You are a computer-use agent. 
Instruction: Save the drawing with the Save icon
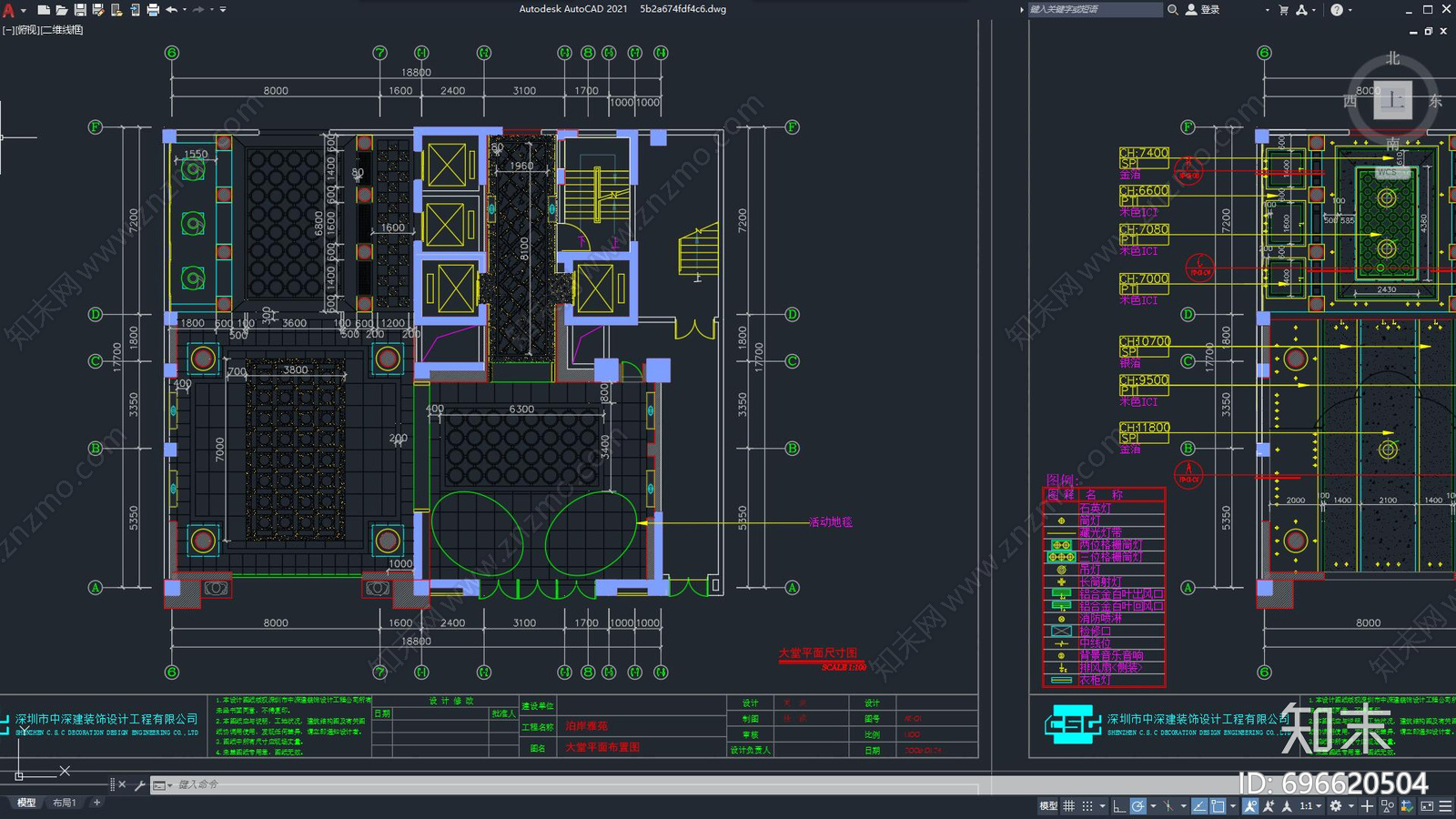click(x=80, y=10)
